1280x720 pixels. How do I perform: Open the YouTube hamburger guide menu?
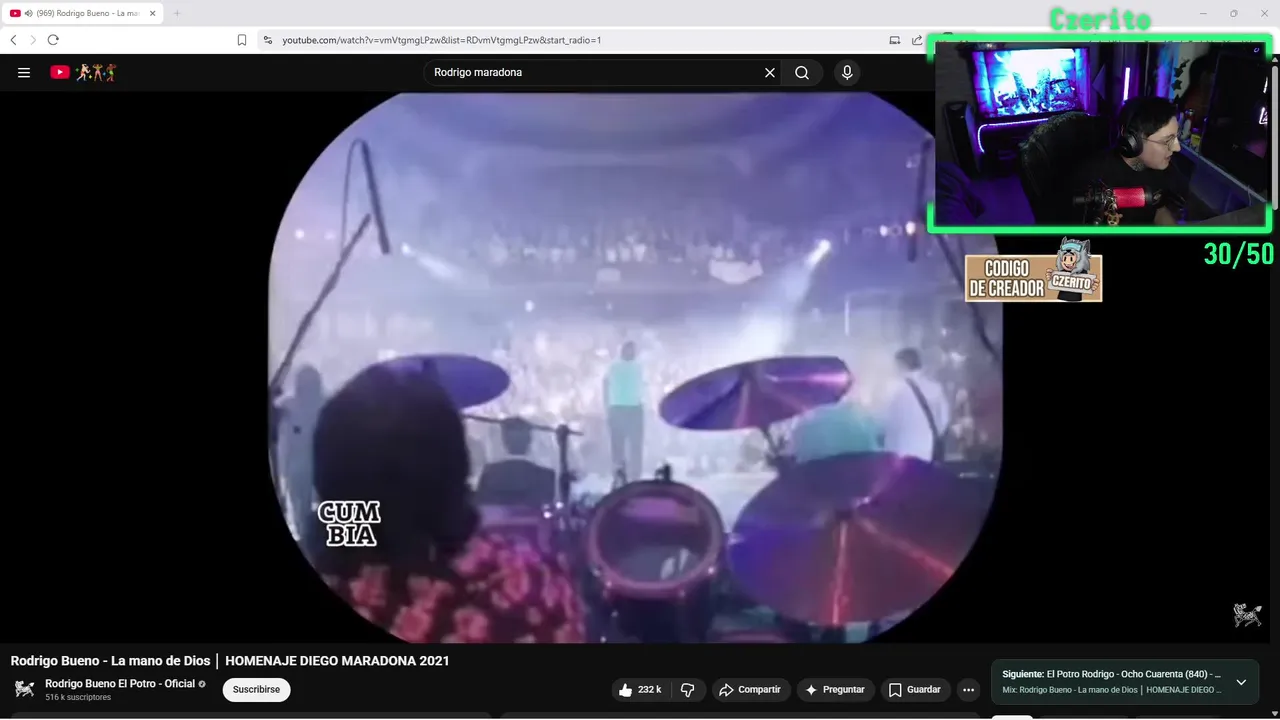click(x=24, y=72)
